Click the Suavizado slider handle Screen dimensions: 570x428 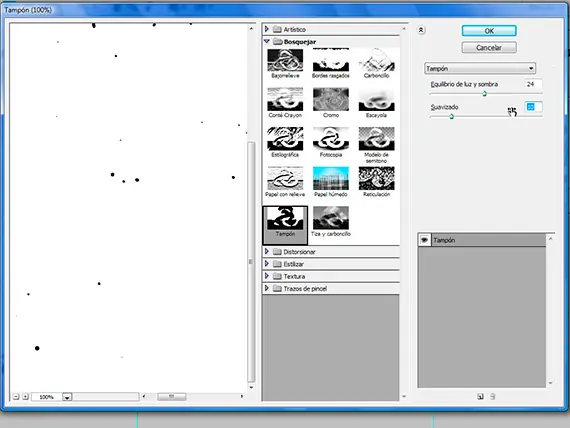[x=451, y=116]
